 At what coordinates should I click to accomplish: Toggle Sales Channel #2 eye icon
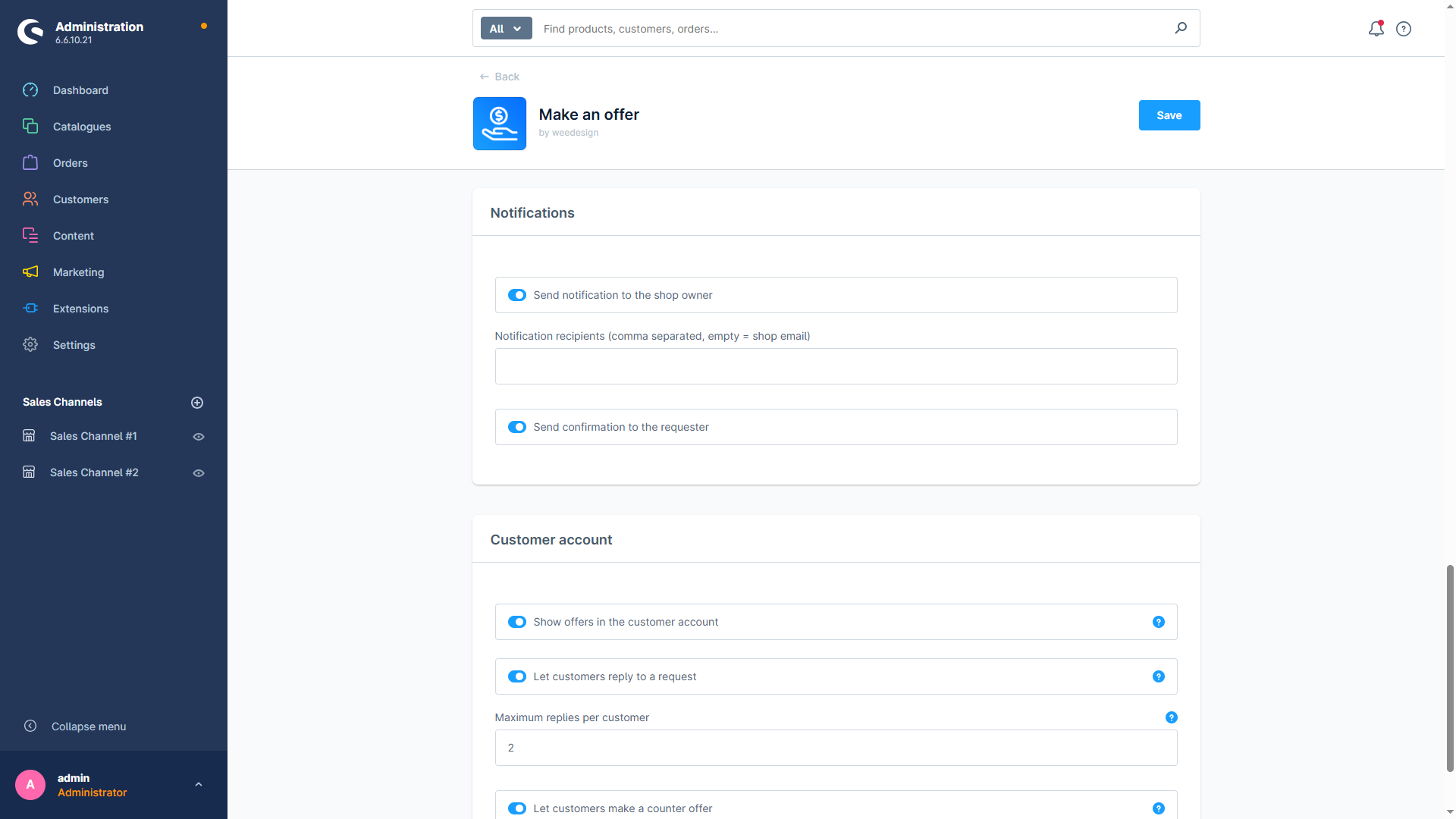pos(199,473)
